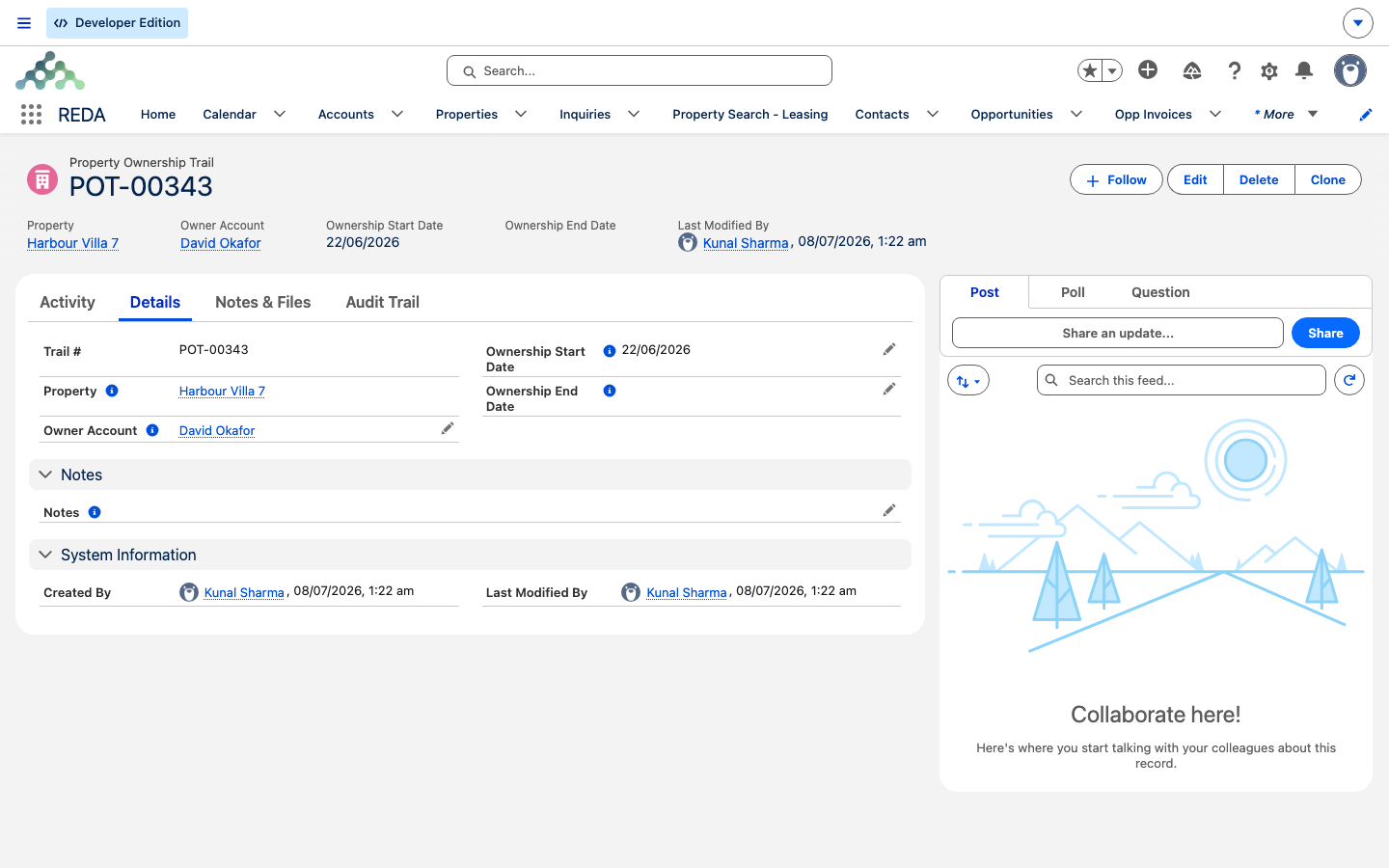Click the global Search field
This screenshot has width=1389, height=868.
pos(640,70)
